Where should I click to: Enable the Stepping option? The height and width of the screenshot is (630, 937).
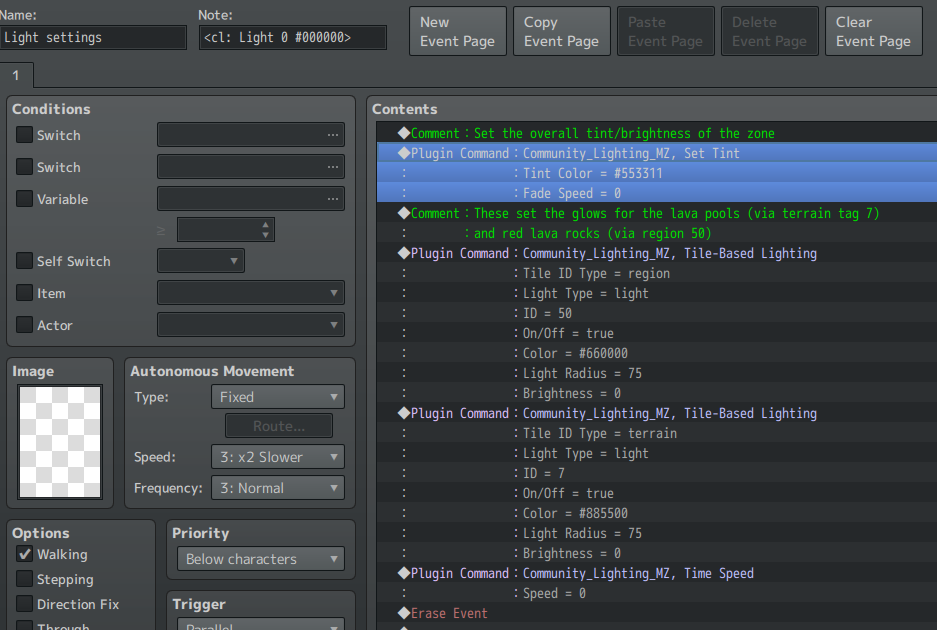(25, 579)
